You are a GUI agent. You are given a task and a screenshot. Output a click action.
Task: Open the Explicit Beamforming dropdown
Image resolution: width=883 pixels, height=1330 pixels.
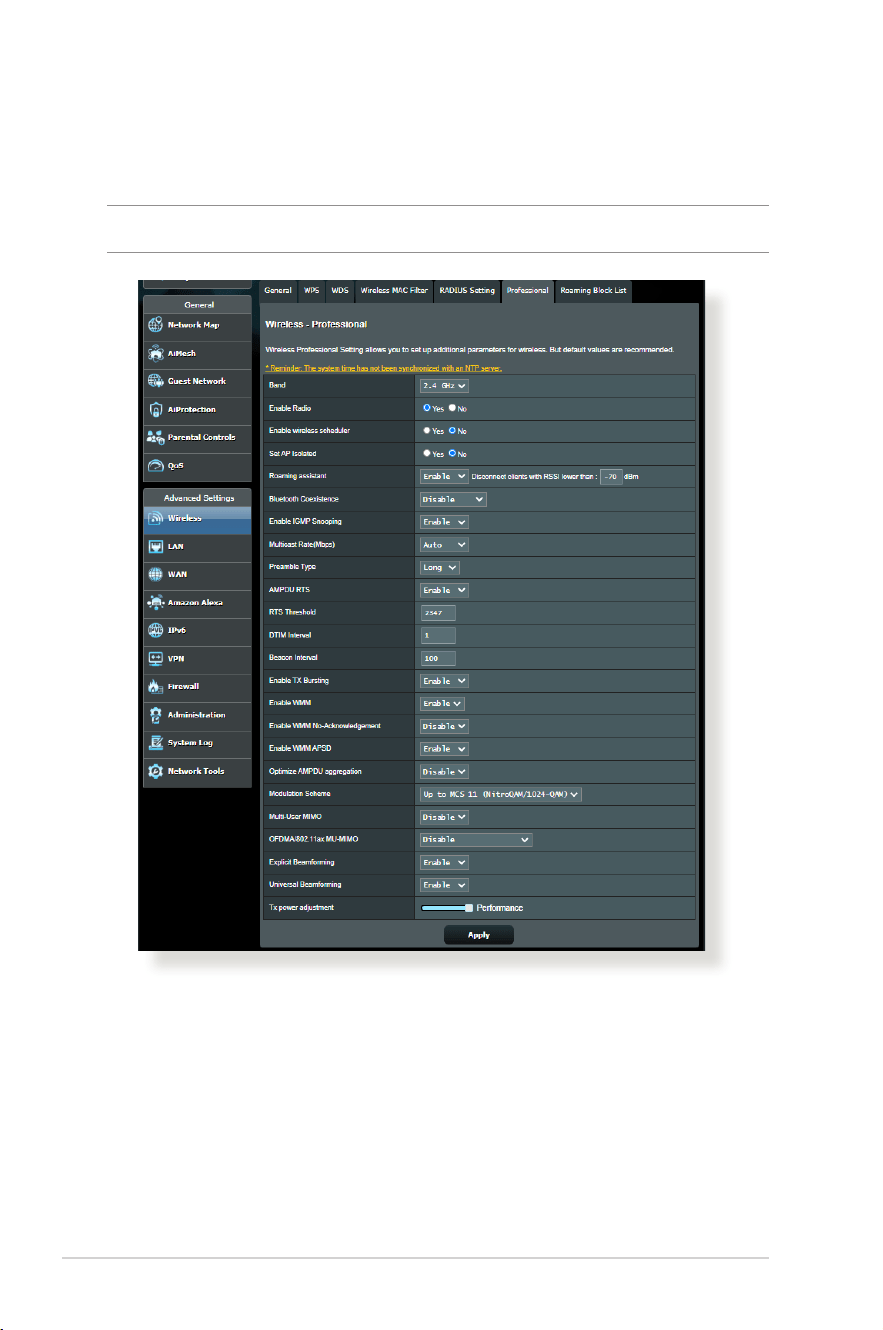coord(444,862)
